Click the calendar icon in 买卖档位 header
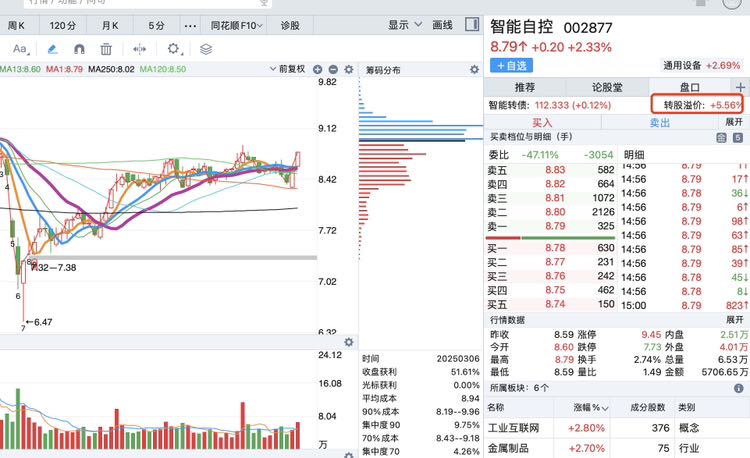 point(721,138)
